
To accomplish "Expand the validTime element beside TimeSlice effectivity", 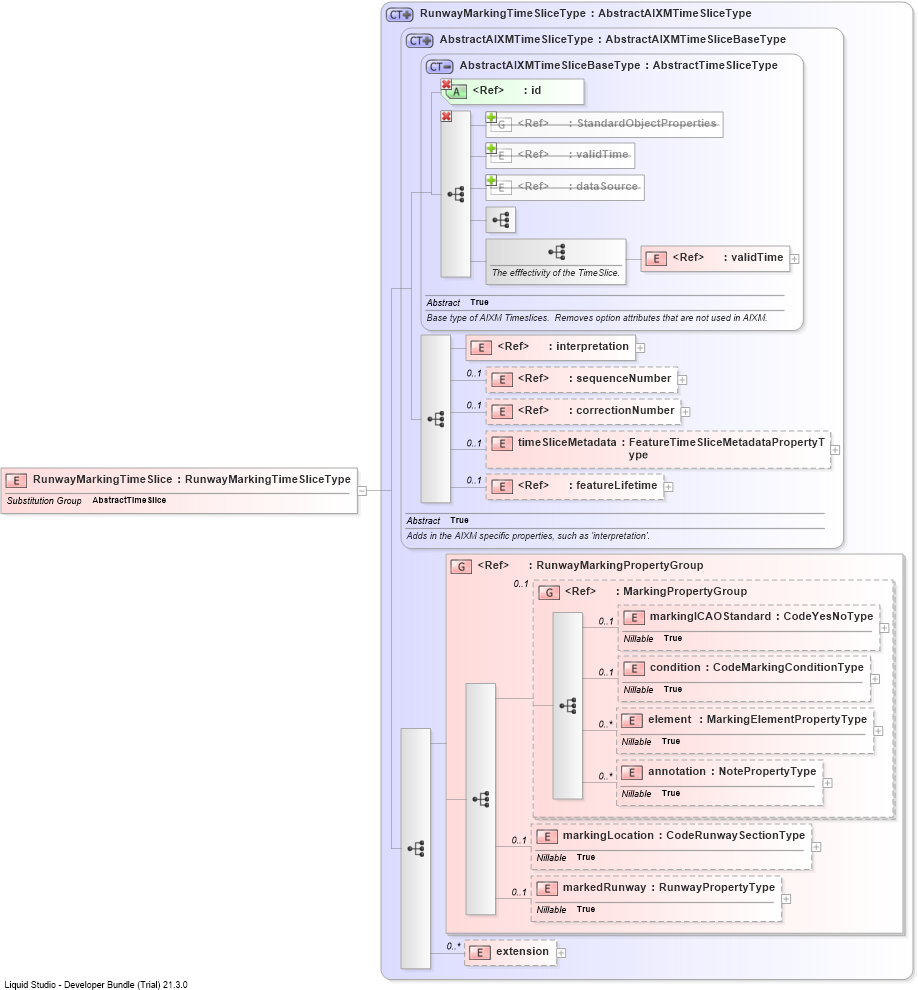I will click(795, 259).
